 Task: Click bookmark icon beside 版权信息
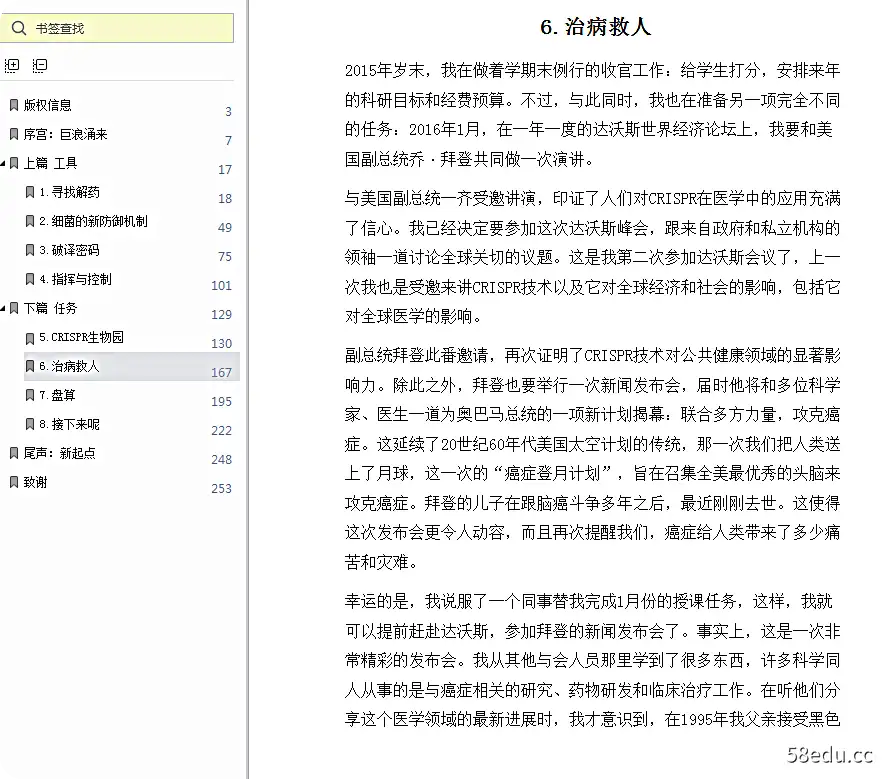[14, 105]
